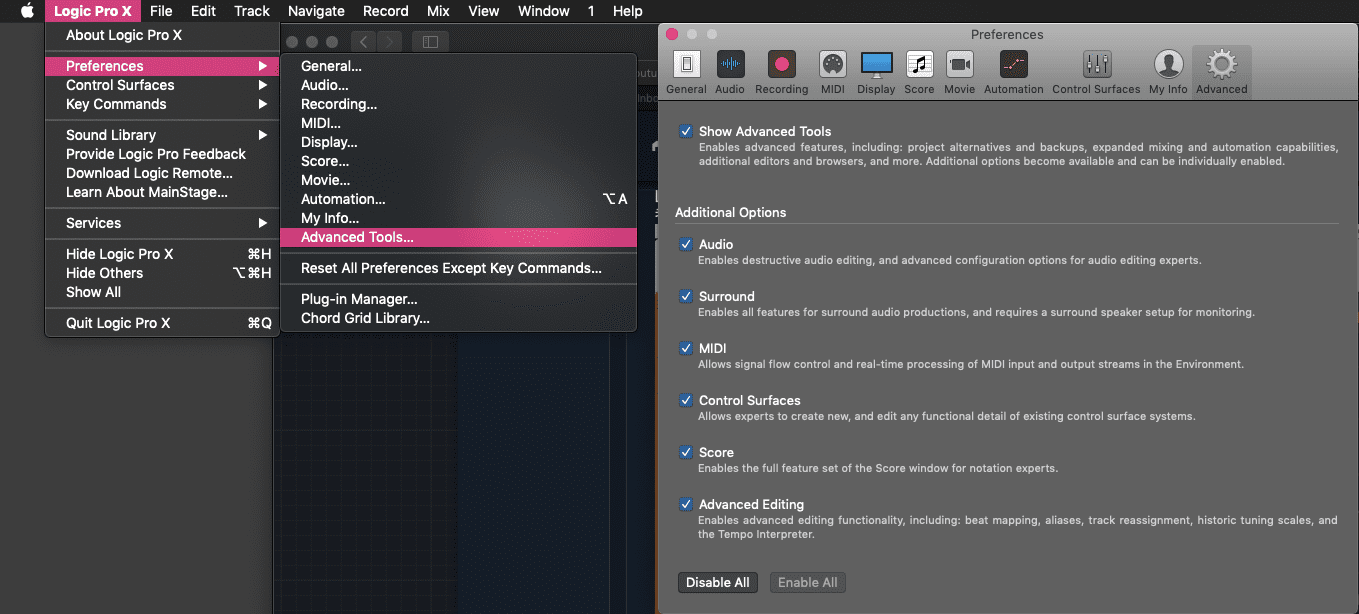This screenshot has width=1359, height=614.
Task: Click the Enable All button
Action: click(x=807, y=582)
